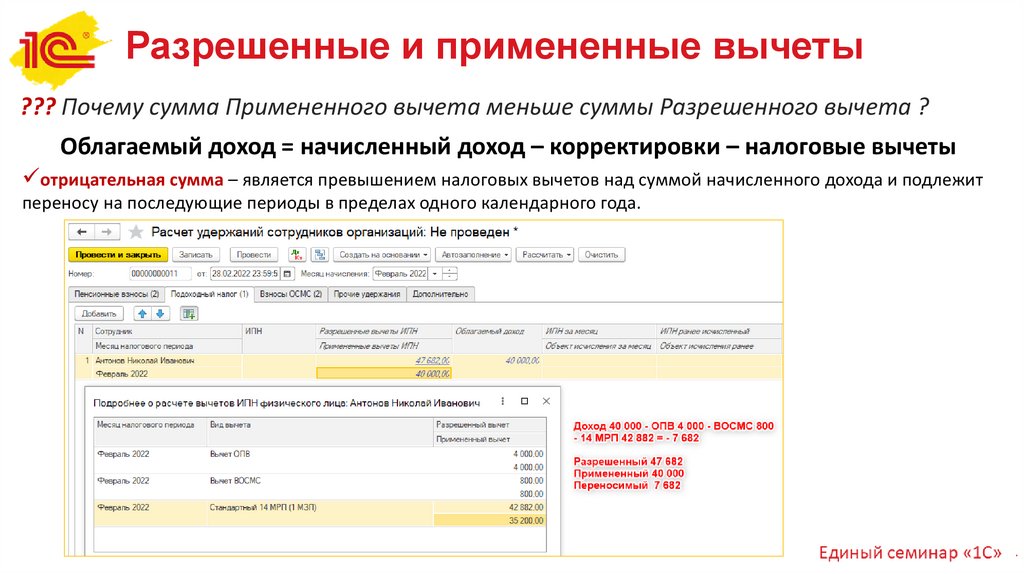Click the applied deductions cell 40 000,00
Image resolution: width=1024 pixels, height=574 pixels.
tap(383, 374)
